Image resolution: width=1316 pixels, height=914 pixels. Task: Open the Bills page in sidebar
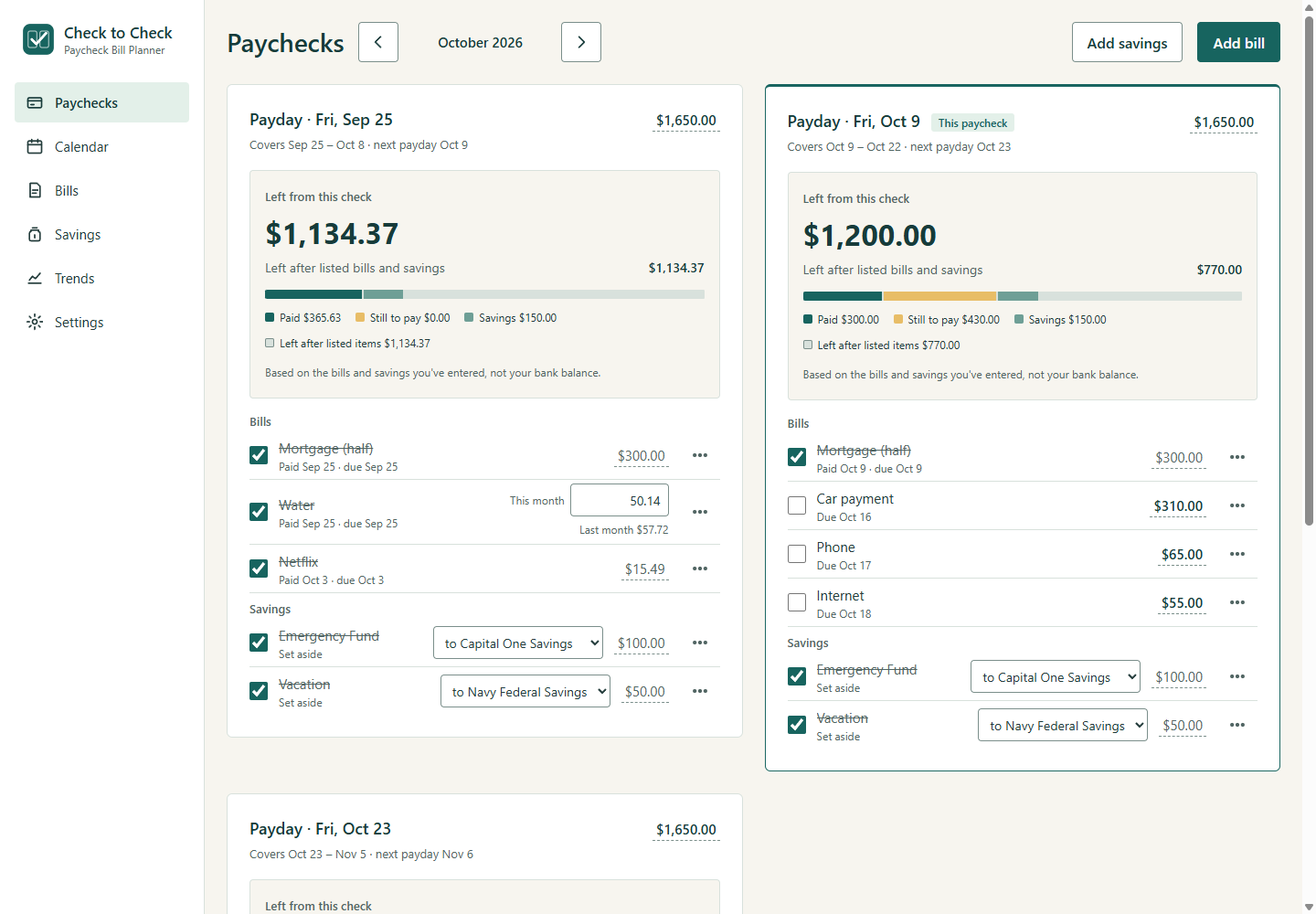pos(101,190)
